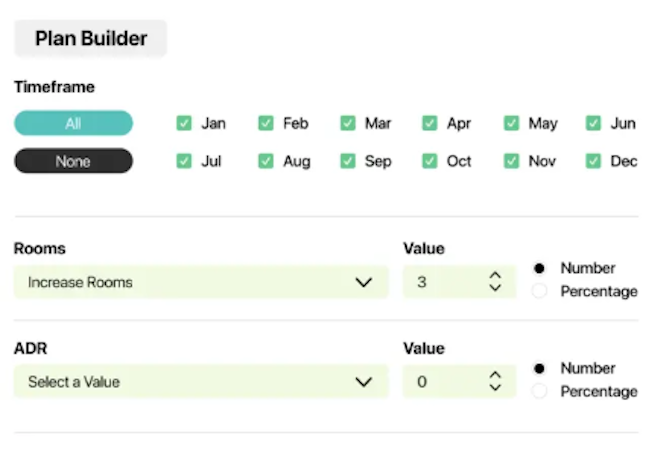Viewport: 667px width, 450px height.
Task: Open the Plan Builder tab
Action: coord(90,39)
